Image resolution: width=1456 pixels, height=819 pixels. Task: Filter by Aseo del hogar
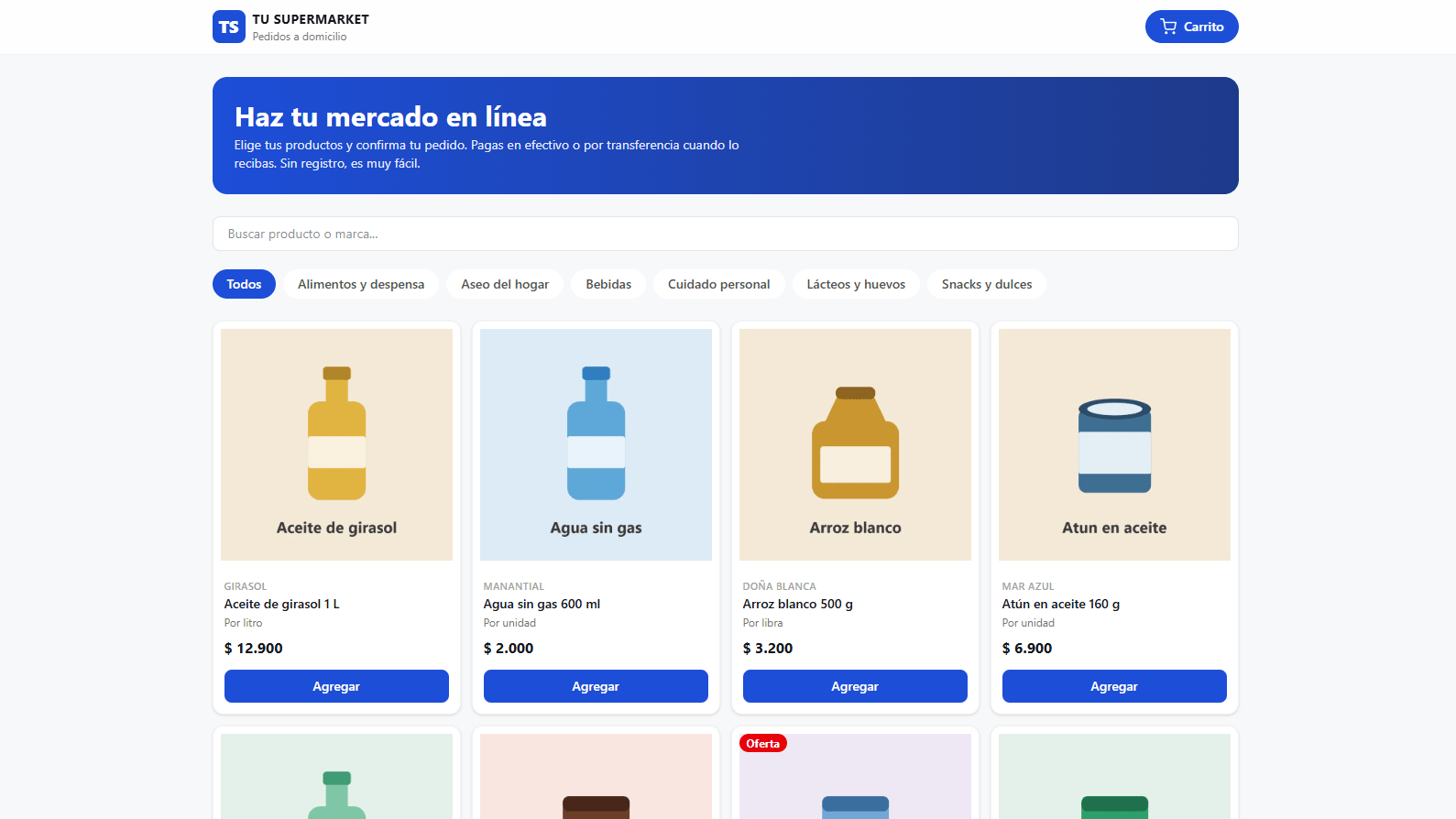coord(505,284)
